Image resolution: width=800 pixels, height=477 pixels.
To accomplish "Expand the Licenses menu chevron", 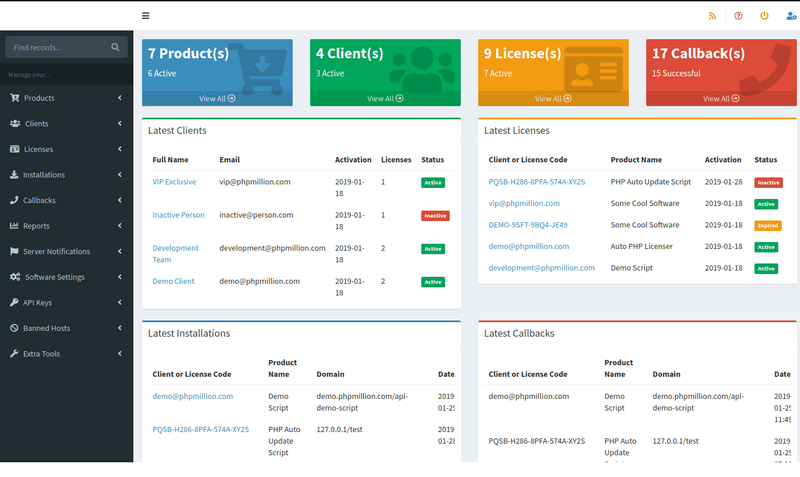I will (120, 148).
